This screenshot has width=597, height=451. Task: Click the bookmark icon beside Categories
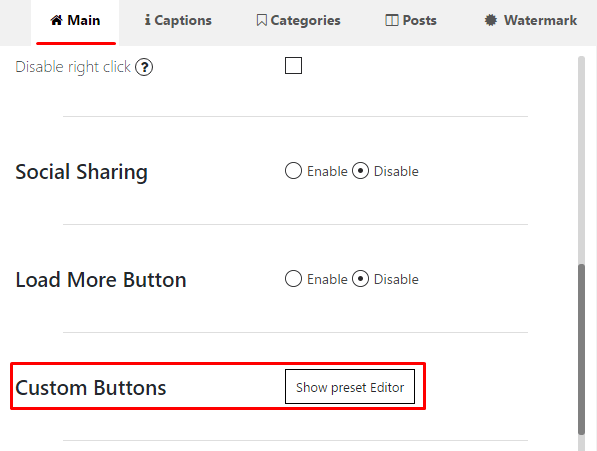click(x=261, y=21)
